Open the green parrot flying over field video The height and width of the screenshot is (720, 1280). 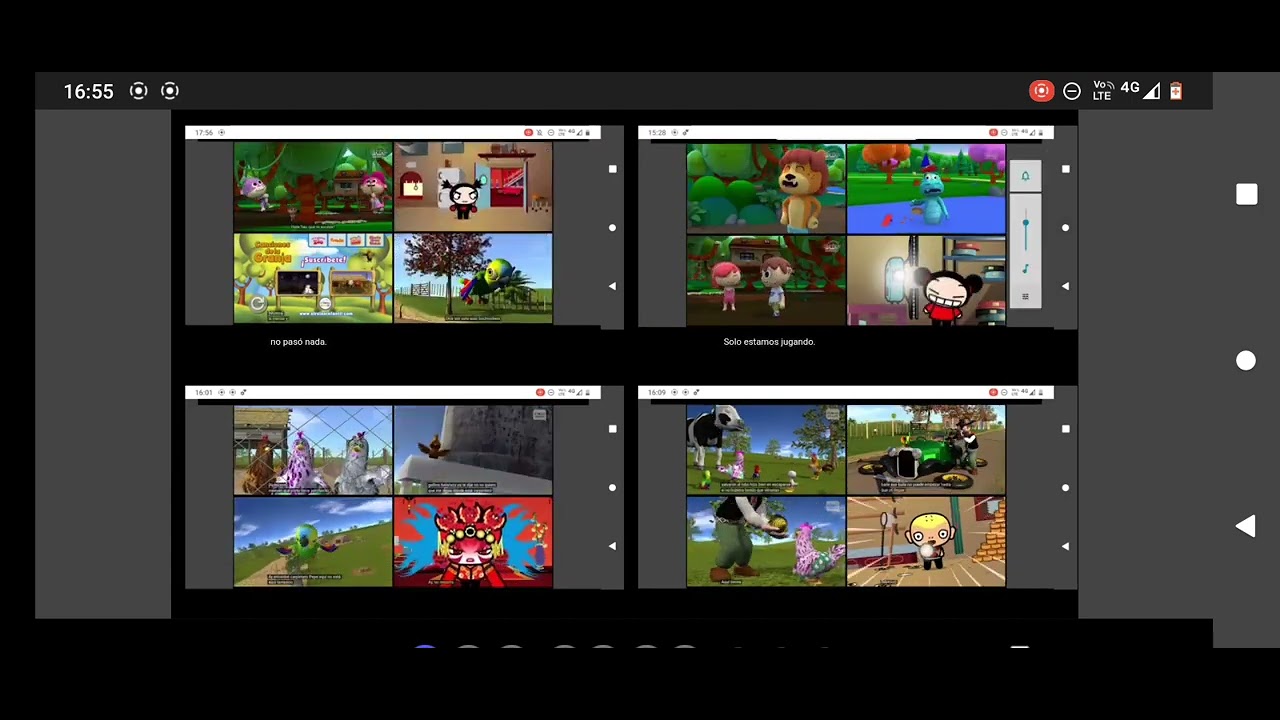(x=313, y=542)
